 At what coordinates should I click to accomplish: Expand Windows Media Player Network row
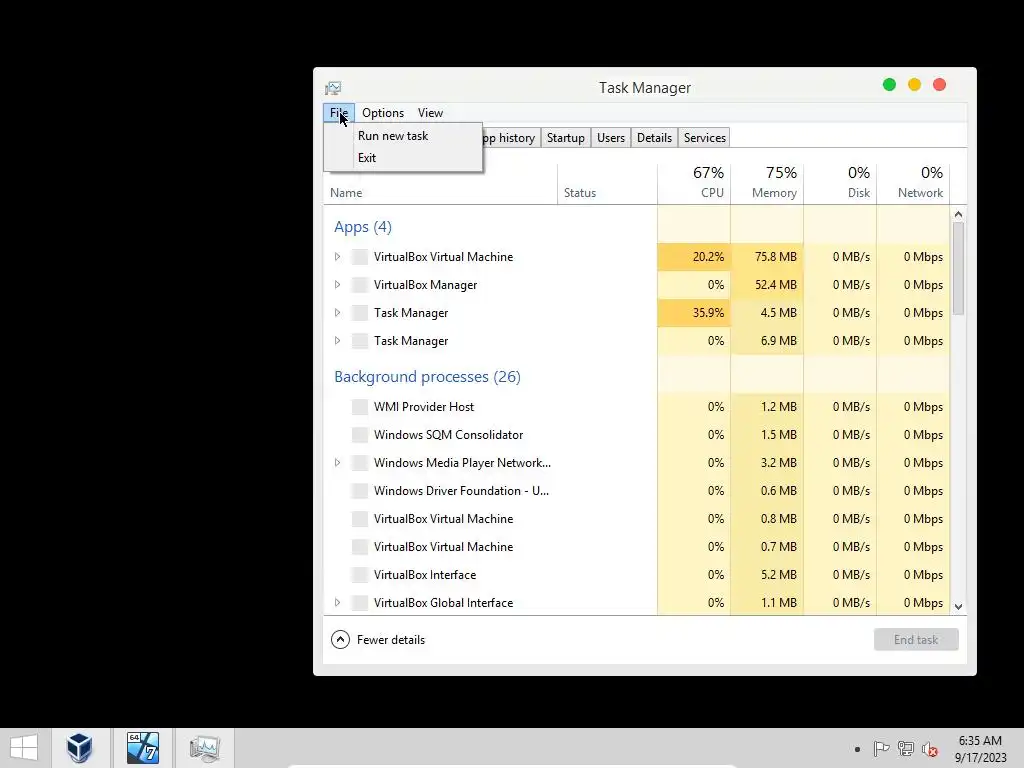tap(338, 462)
